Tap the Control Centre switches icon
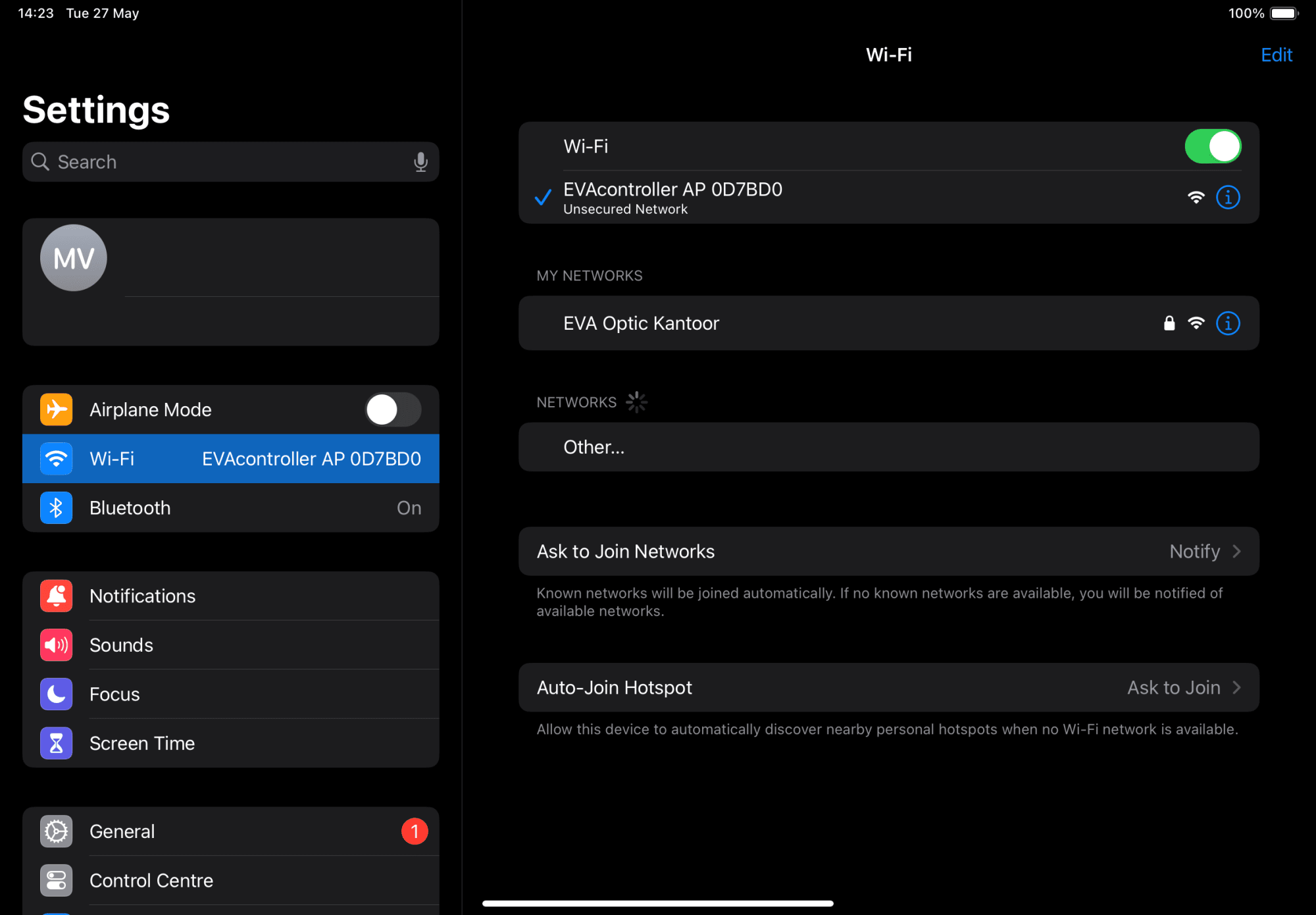Viewport: 1316px width, 915px height. pos(57,881)
